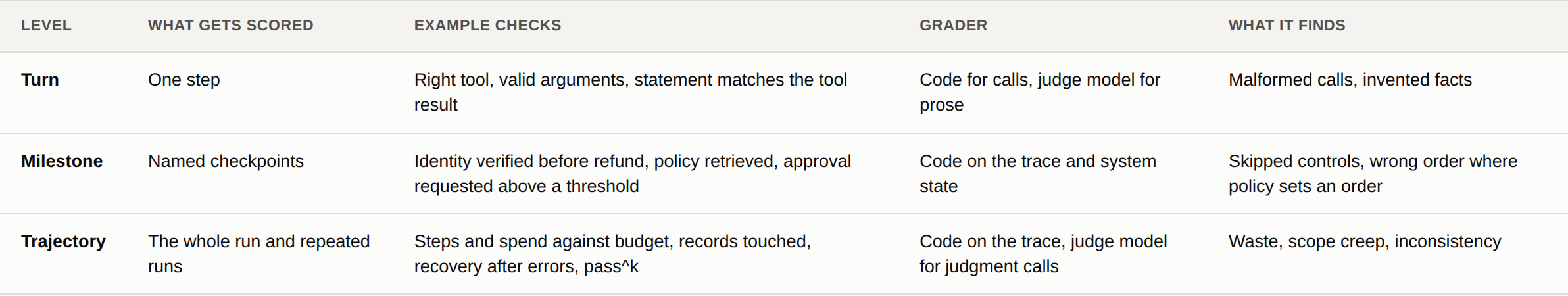The width and height of the screenshot is (1568, 296).
Task: Click 'Code on the trace and system state'
Action: point(1038,174)
